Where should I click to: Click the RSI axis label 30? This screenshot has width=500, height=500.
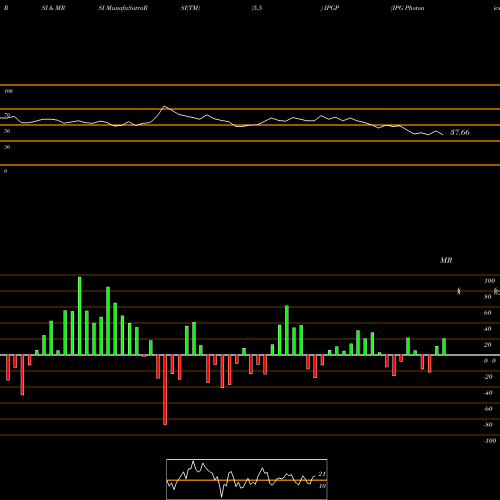point(7,147)
